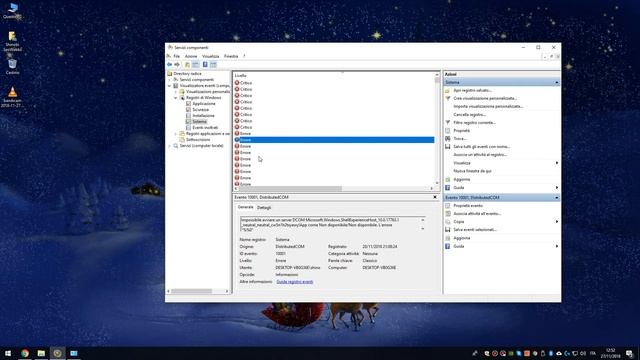The height and width of the screenshot is (360, 640).
Task: Open the Finestra menu
Action: point(231,56)
